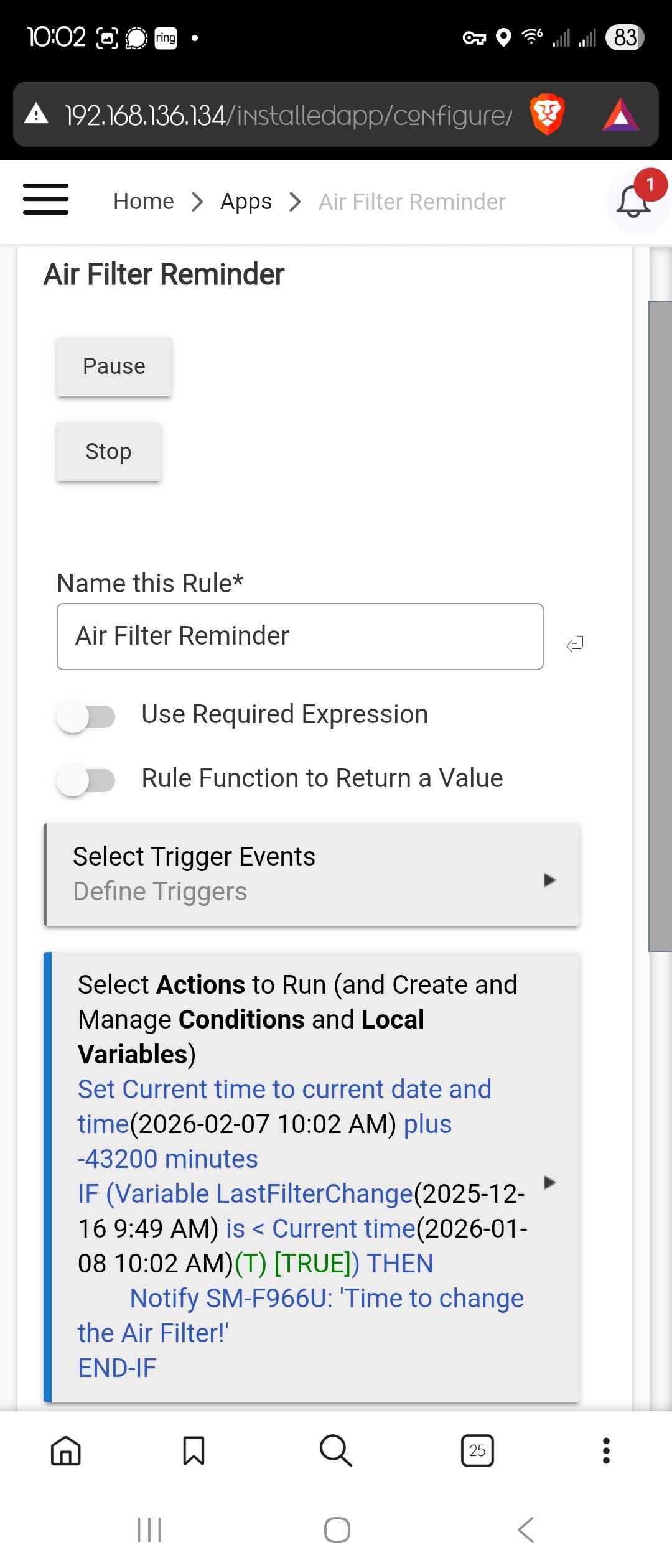Open the notifications bell
The height and width of the screenshot is (1568, 672).
[633, 202]
